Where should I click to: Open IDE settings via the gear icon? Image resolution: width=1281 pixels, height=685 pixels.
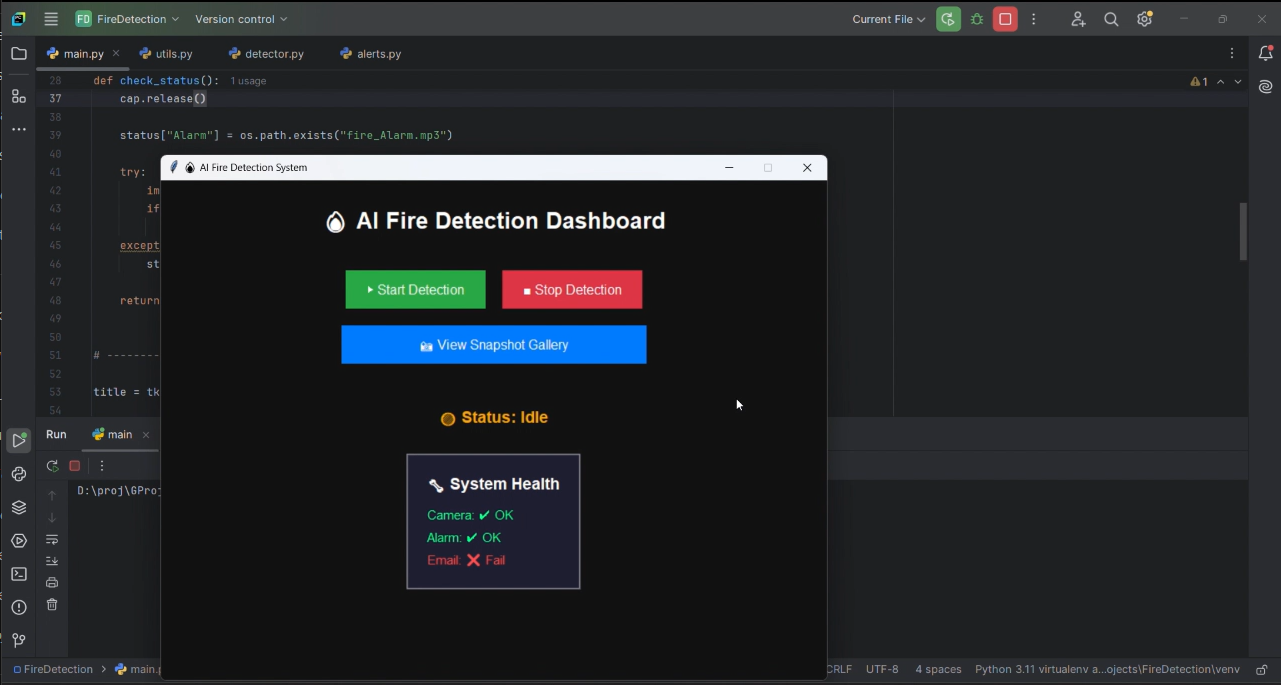pyautogui.click(x=1144, y=18)
